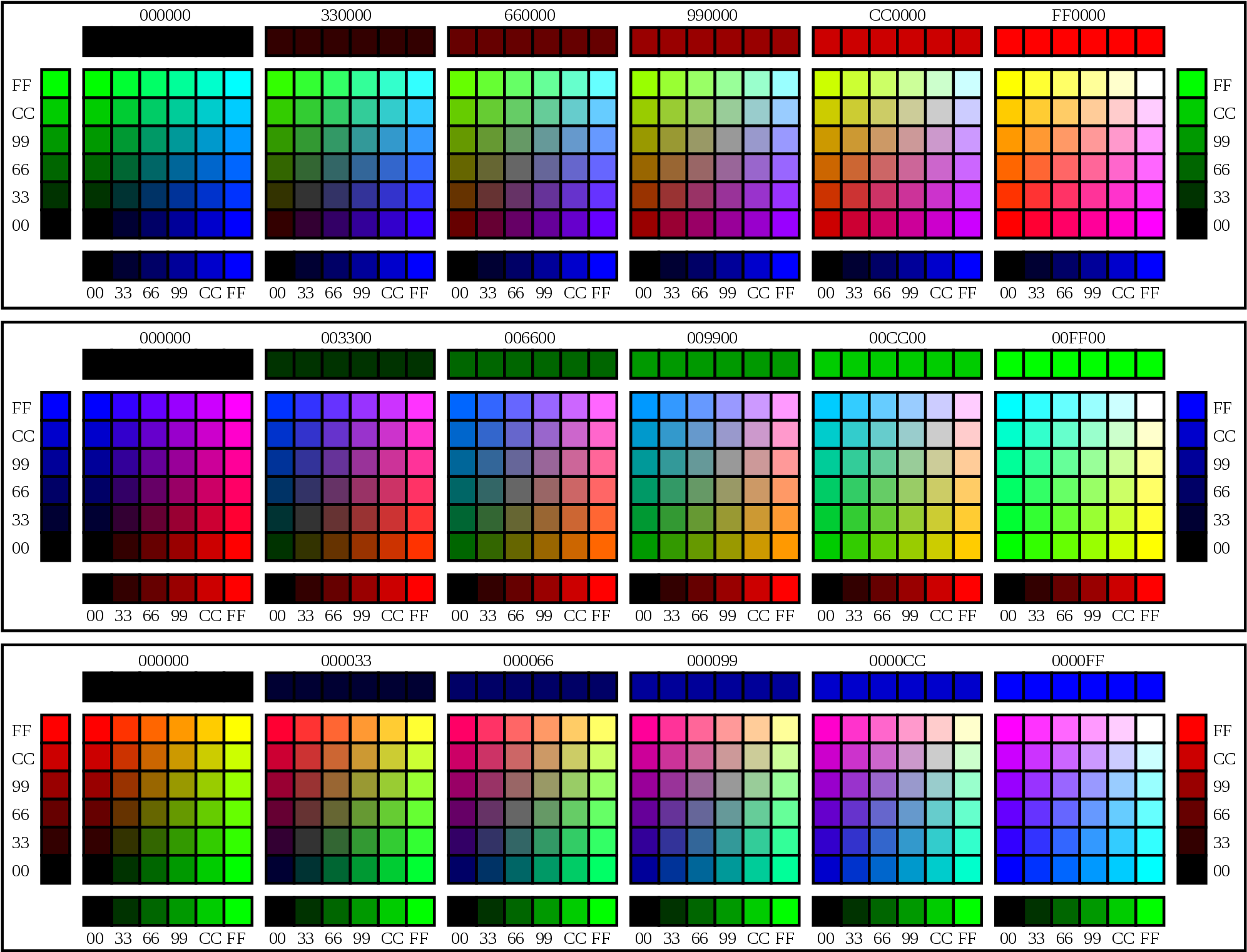This screenshot has height=952, width=1247.
Task: Select the dark gray 333333 swatch in 000033 grid
Action: pos(308,841)
